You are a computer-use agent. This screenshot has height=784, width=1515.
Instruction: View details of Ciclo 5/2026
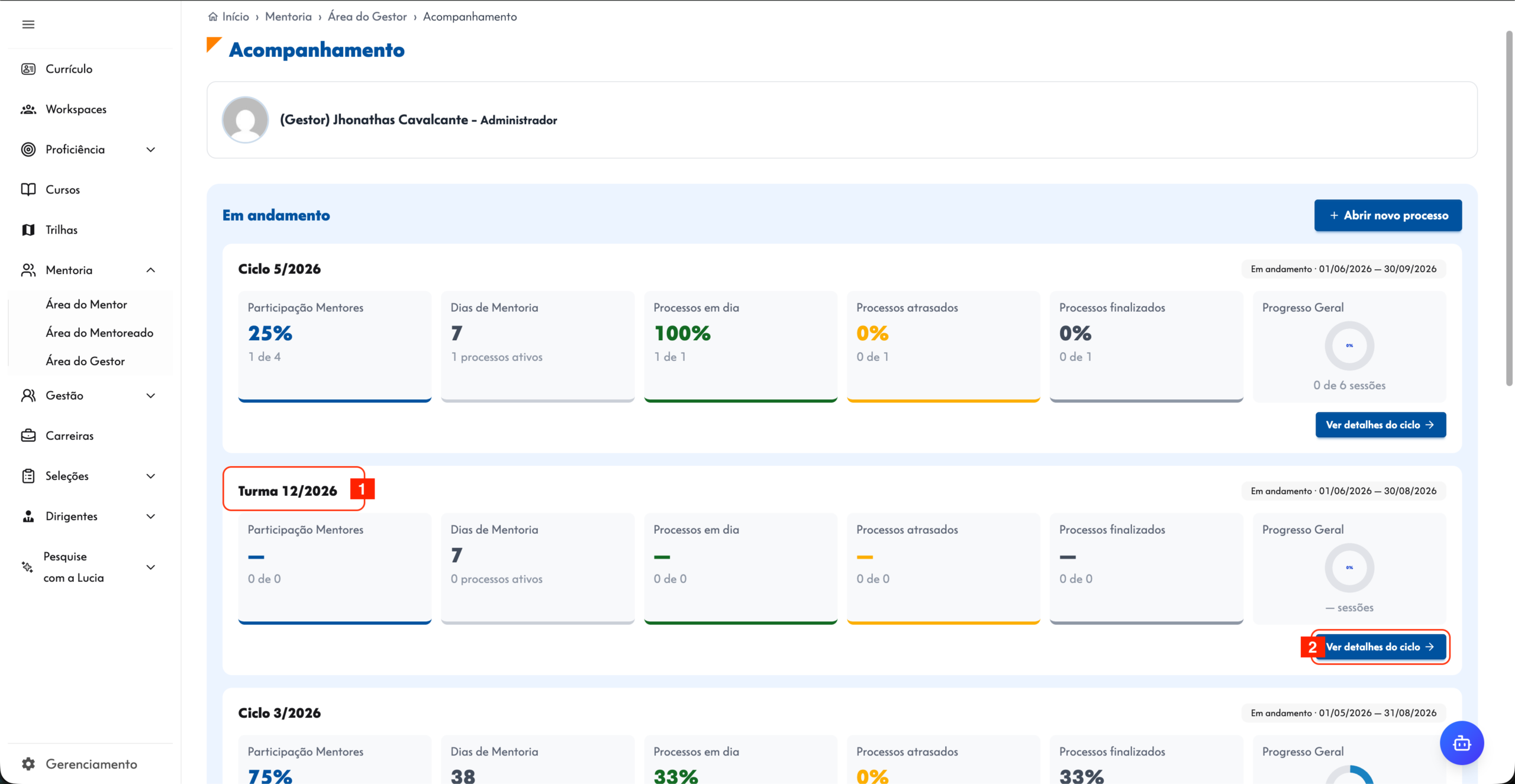click(x=1380, y=425)
